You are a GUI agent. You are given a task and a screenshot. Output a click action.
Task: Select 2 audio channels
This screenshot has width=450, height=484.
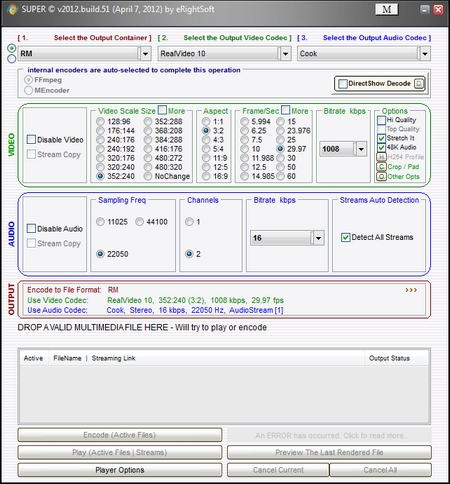[x=189, y=254]
